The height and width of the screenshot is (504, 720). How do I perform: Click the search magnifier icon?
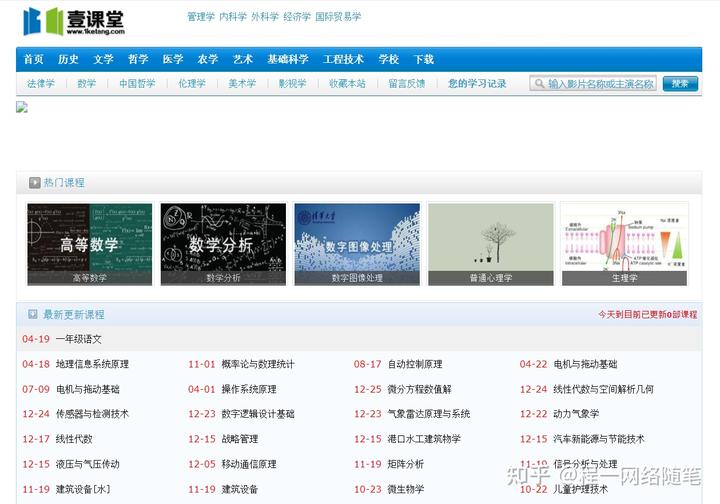pyautogui.click(x=539, y=84)
